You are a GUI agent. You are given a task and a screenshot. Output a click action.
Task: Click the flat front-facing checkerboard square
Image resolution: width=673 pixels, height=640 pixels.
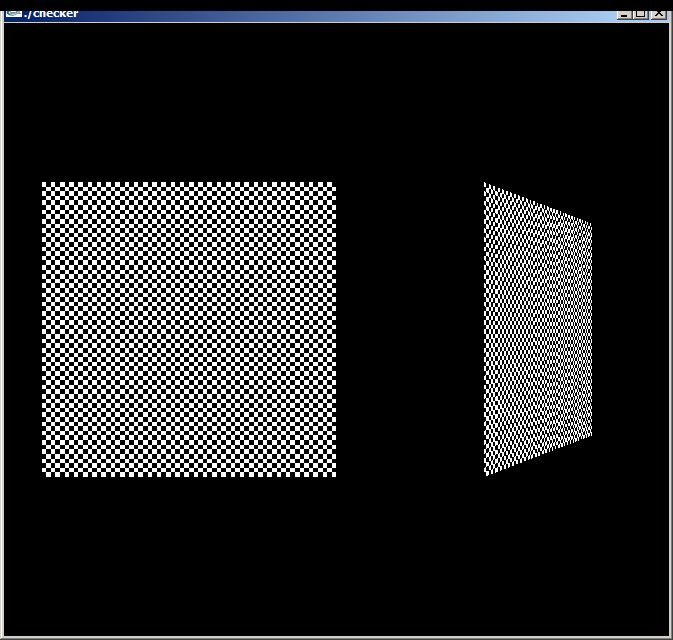click(189, 329)
